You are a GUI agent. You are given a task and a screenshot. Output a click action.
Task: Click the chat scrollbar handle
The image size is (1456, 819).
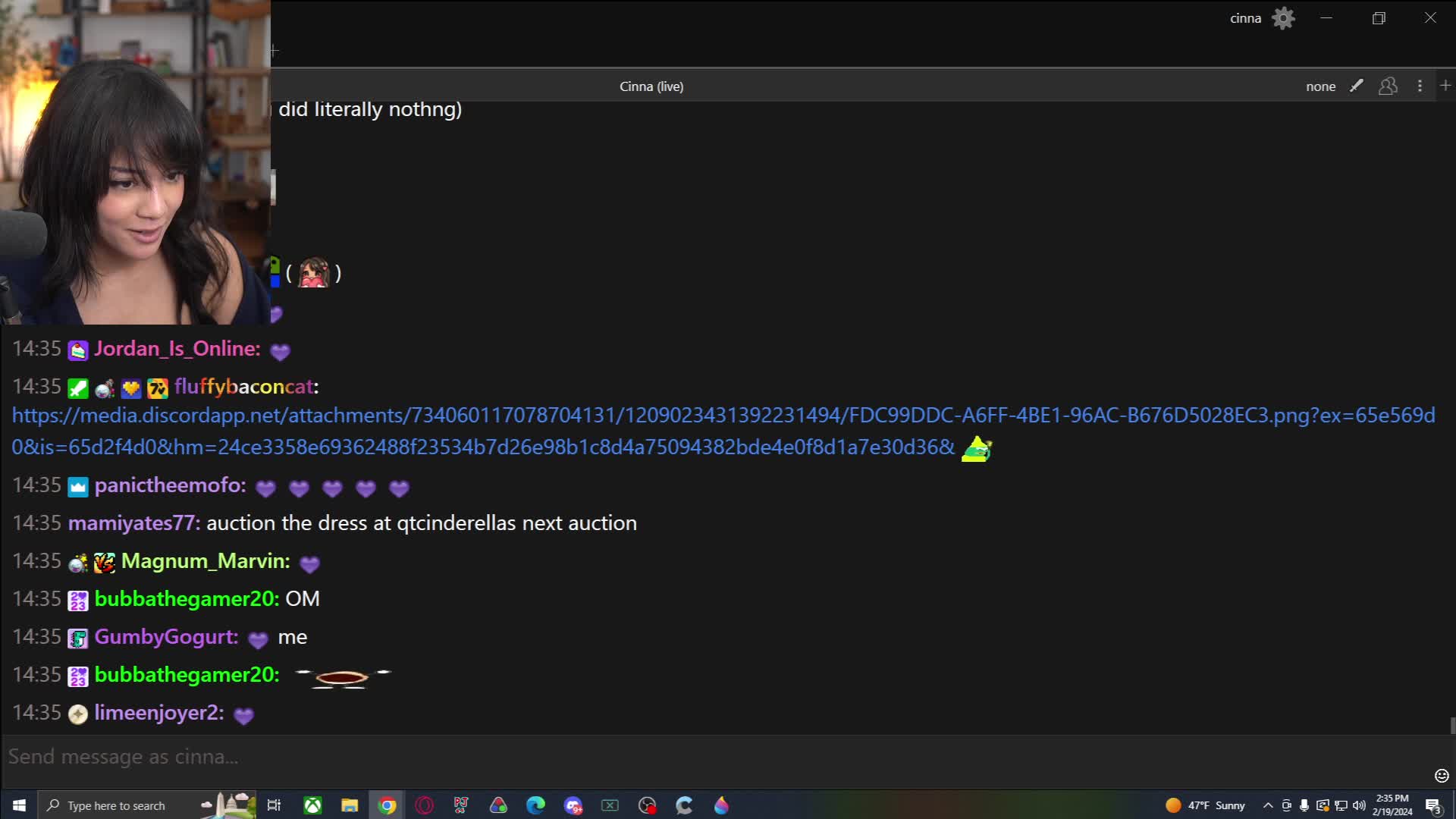[1452, 726]
